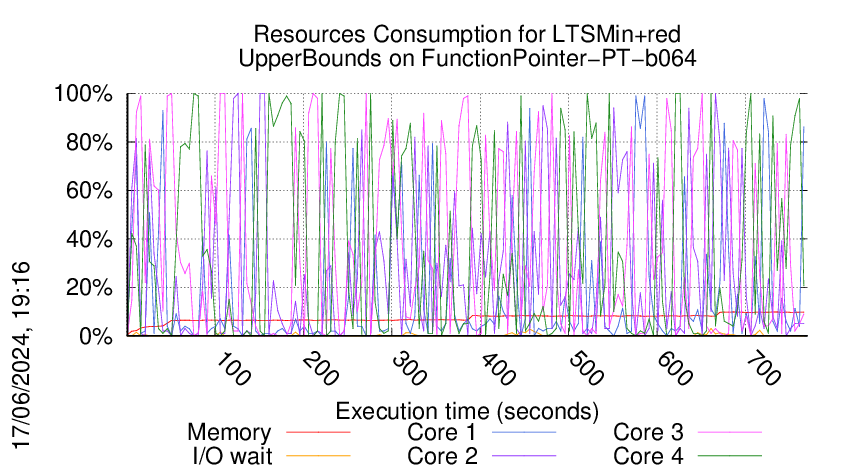
Task: Click the 600 x-axis tick label
Action: (x=675, y=369)
